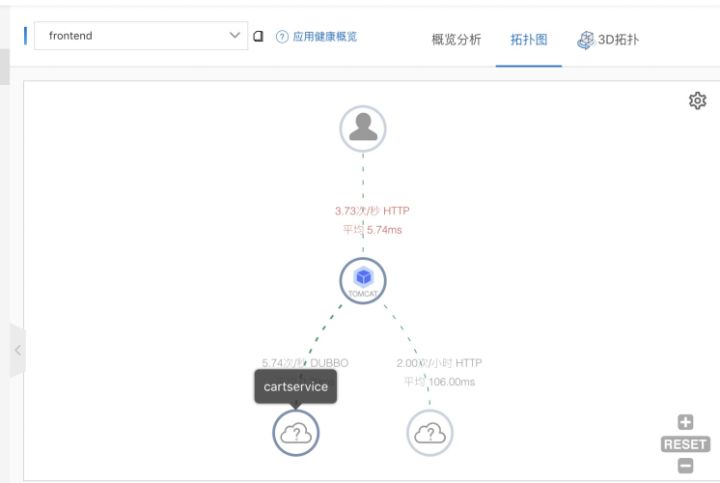
Task: Select the TOMCAT application node
Action: pos(363,281)
